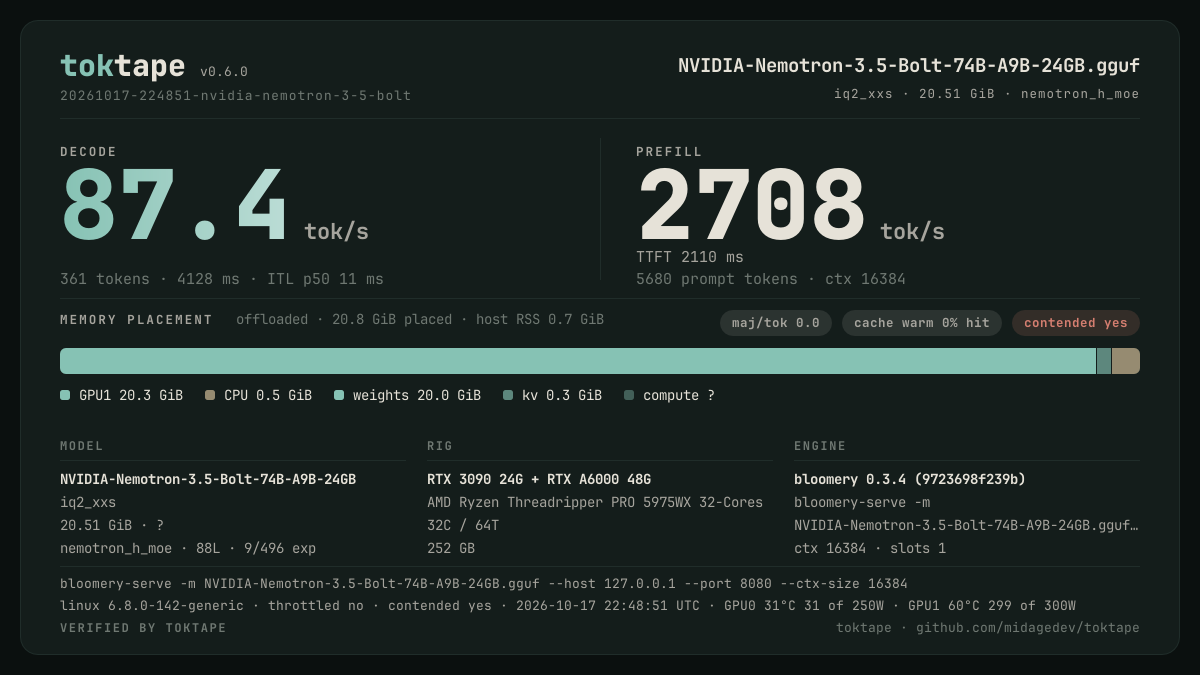Click the toktape logo title
This screenshot has height=675, width=1200.
(122, 66)
